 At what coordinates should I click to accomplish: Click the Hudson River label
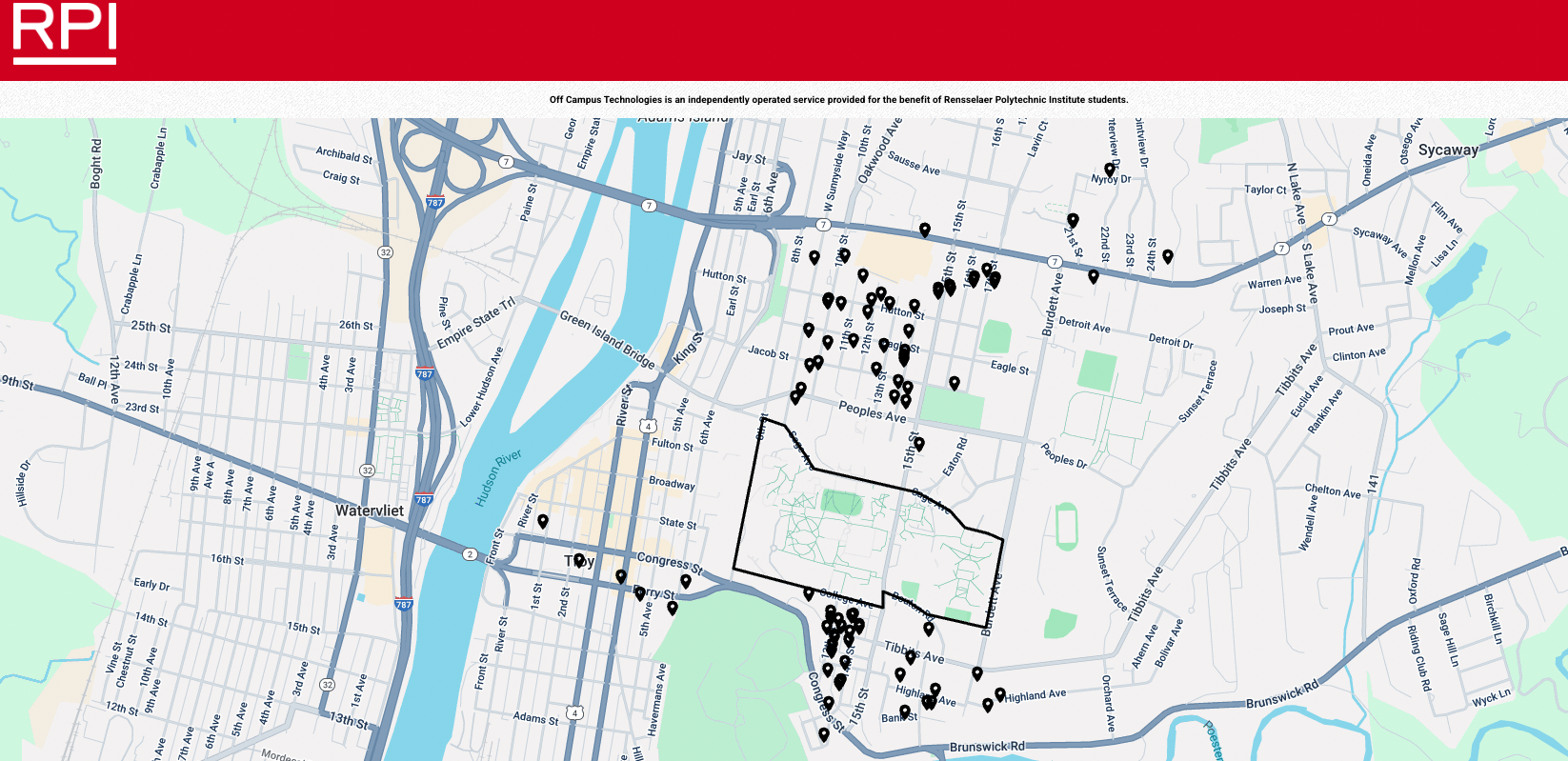point(498,477)
